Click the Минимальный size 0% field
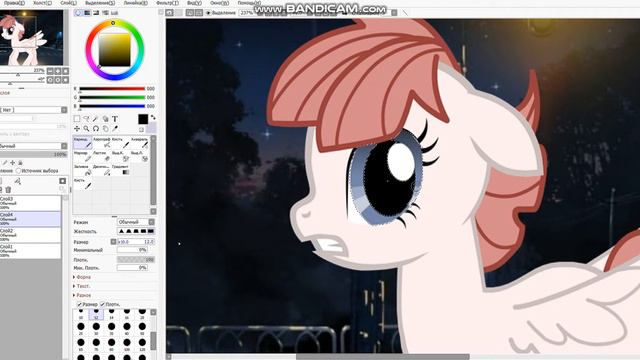 (x=132, y=250)
